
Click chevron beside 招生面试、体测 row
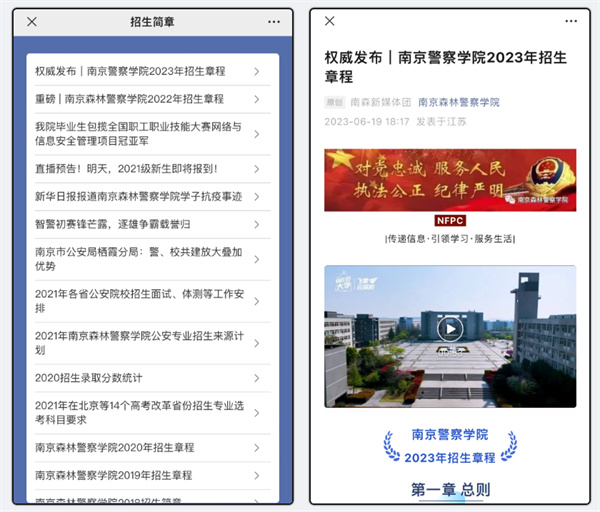point(257,302)
